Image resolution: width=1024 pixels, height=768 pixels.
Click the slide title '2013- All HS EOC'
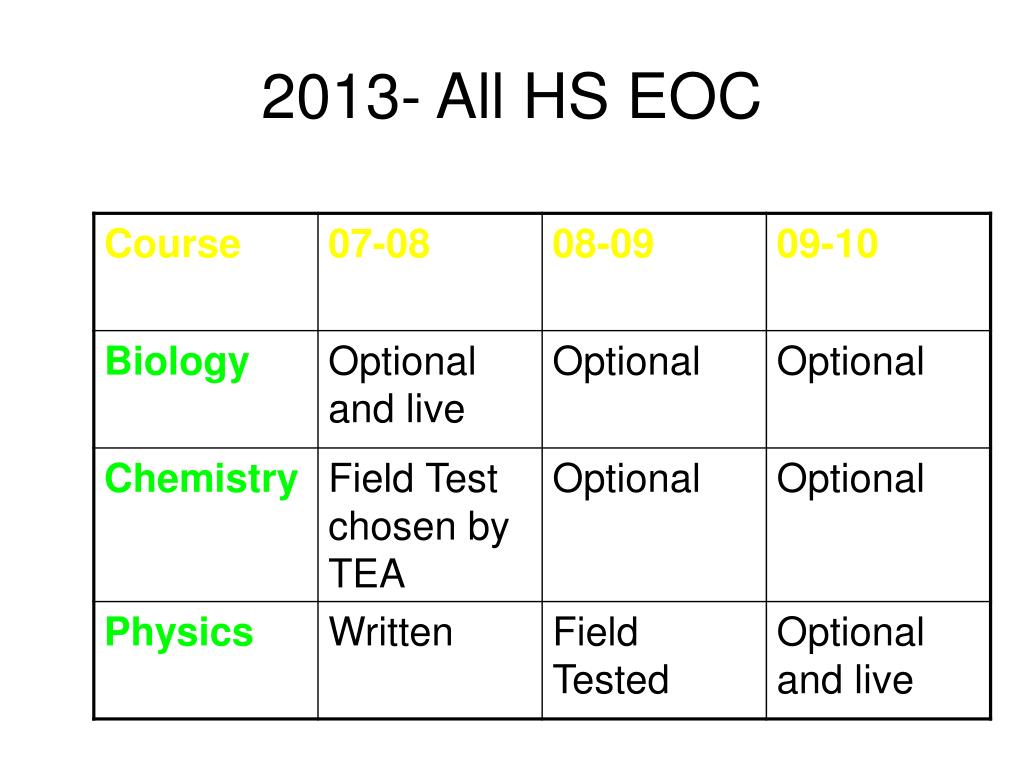(x=511, y=97)
